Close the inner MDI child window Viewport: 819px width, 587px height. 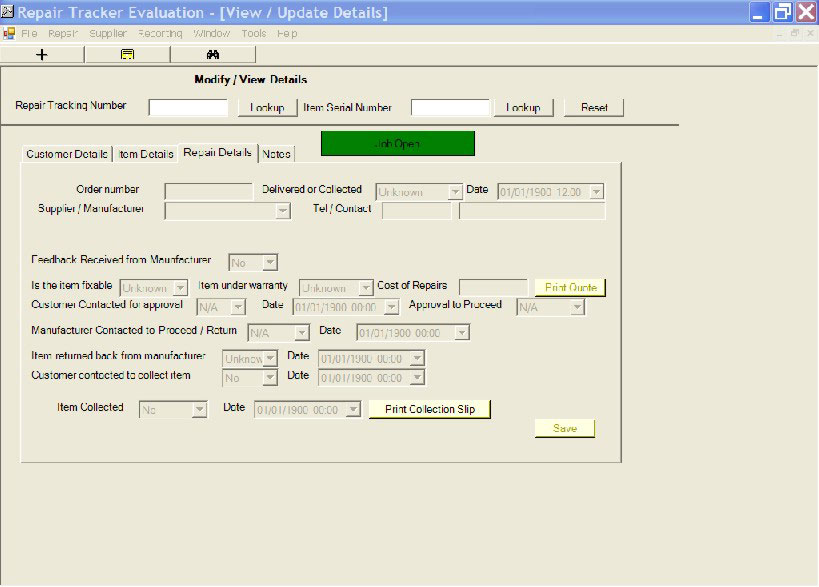(x=810, y=33)
